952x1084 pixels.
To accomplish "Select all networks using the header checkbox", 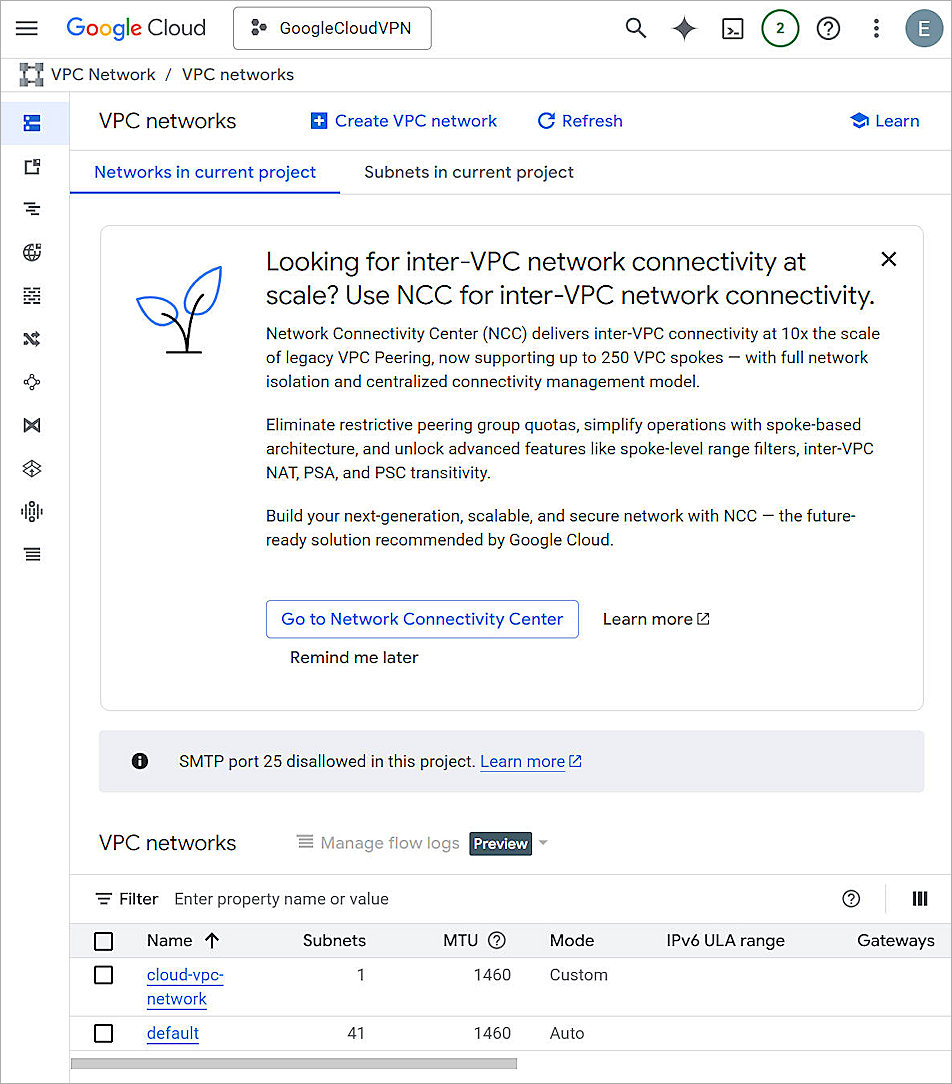I will (x=103, y=941).
